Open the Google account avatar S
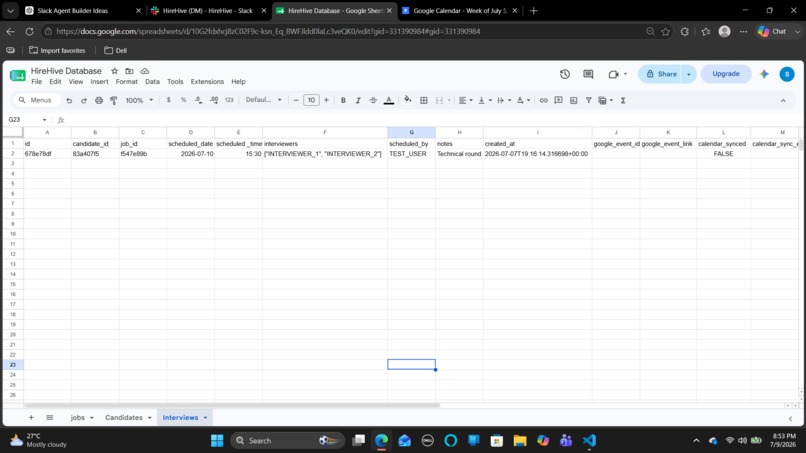The width and height of the screenshot is (806, 453). point(786,74)
